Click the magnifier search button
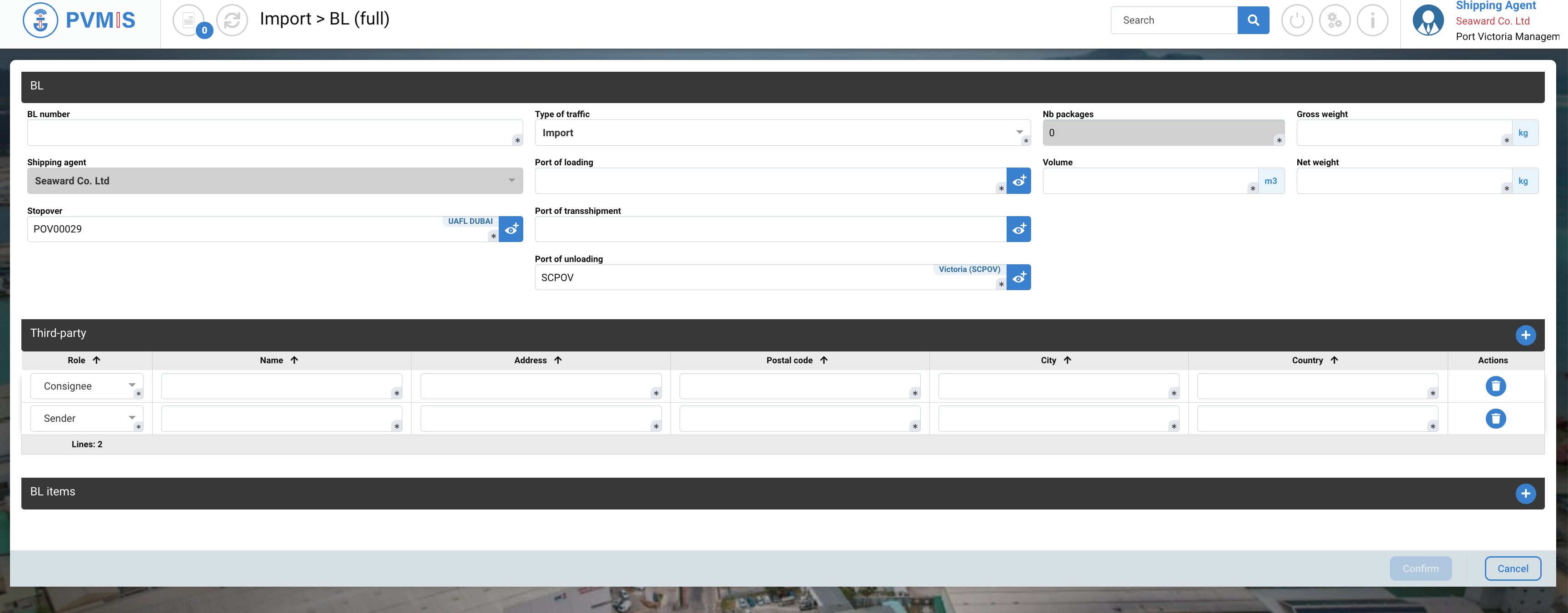Viewport: 1568px width, 613px height. point(1253,20)
